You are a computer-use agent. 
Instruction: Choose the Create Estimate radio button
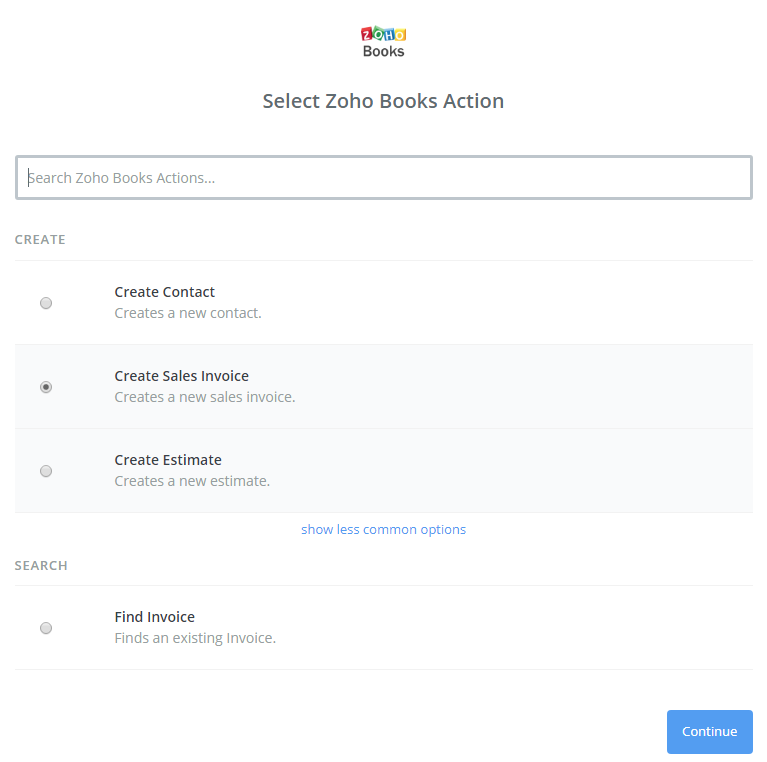pyautogui.click(x=46, y=471)
